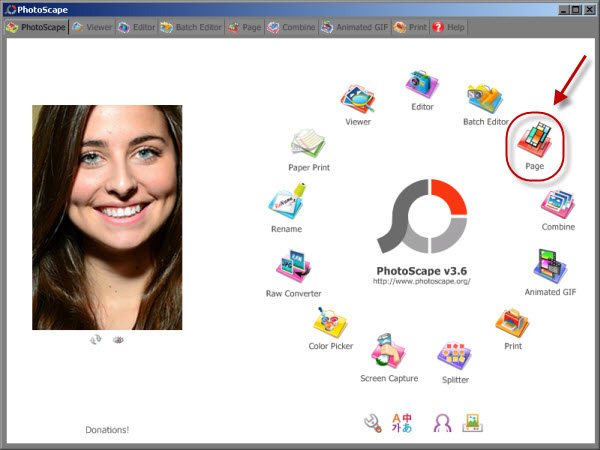Maximize the PhotoScape window
Image resolution: width=600 pixels, height=450 pixels.
pyautogui.click(x=576, y=10)
